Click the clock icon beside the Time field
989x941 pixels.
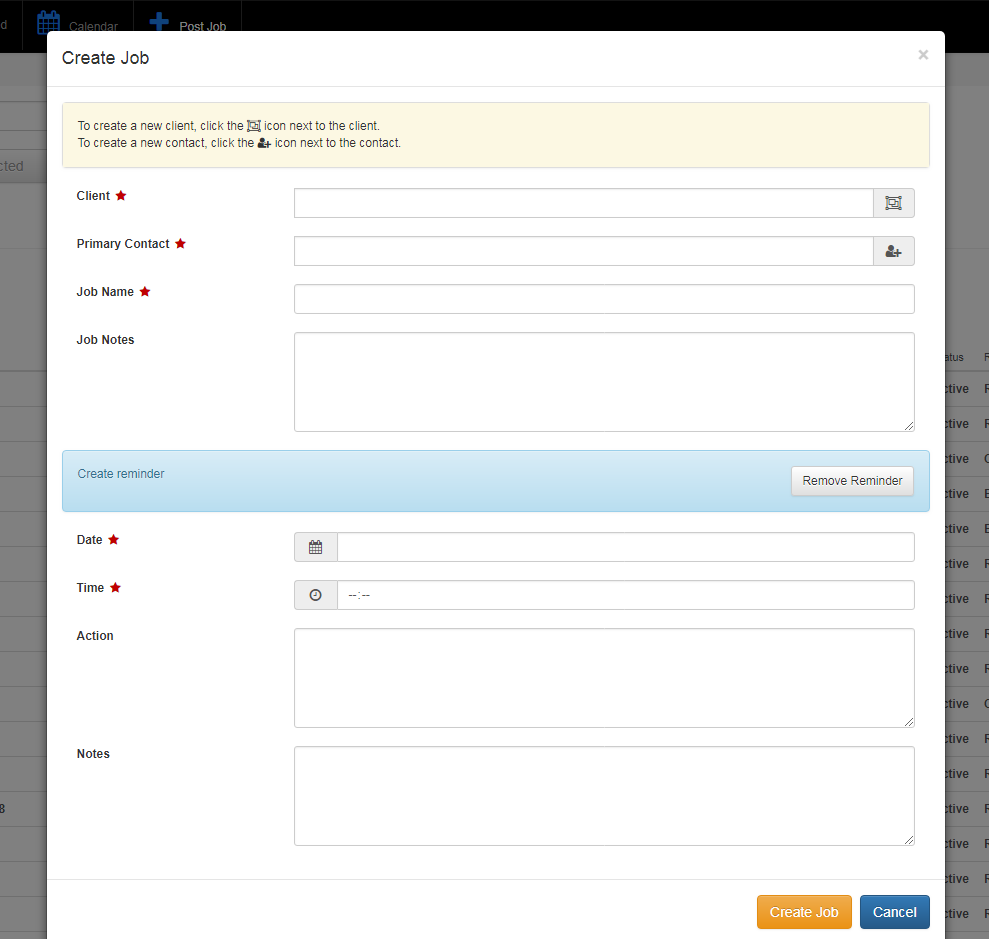316,595
